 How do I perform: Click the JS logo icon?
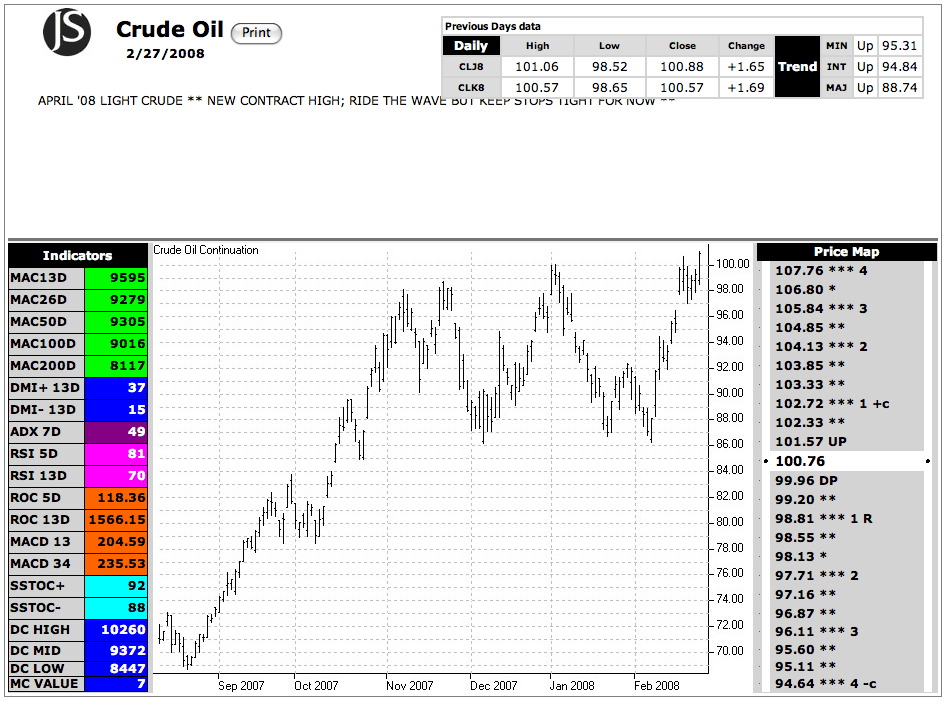click(67, 31)
